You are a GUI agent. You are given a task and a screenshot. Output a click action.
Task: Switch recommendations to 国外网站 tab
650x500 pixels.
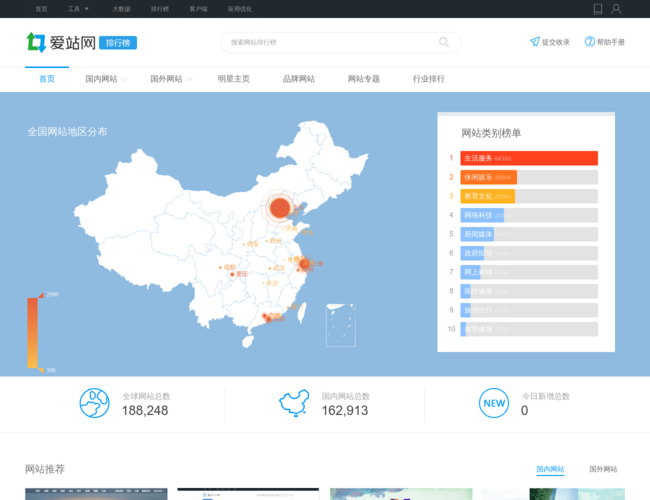[603, 469]
